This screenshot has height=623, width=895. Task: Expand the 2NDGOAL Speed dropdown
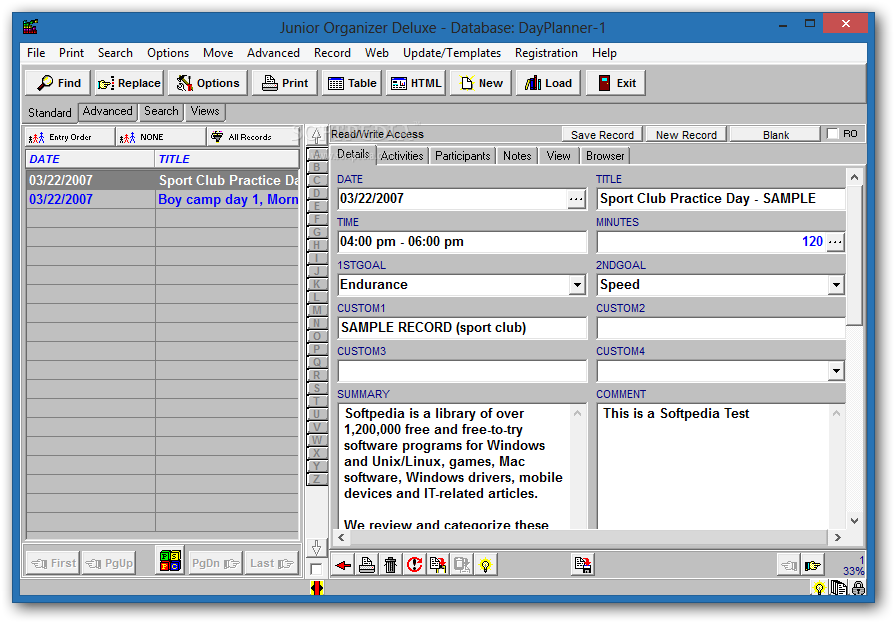[x=836, y=285]
